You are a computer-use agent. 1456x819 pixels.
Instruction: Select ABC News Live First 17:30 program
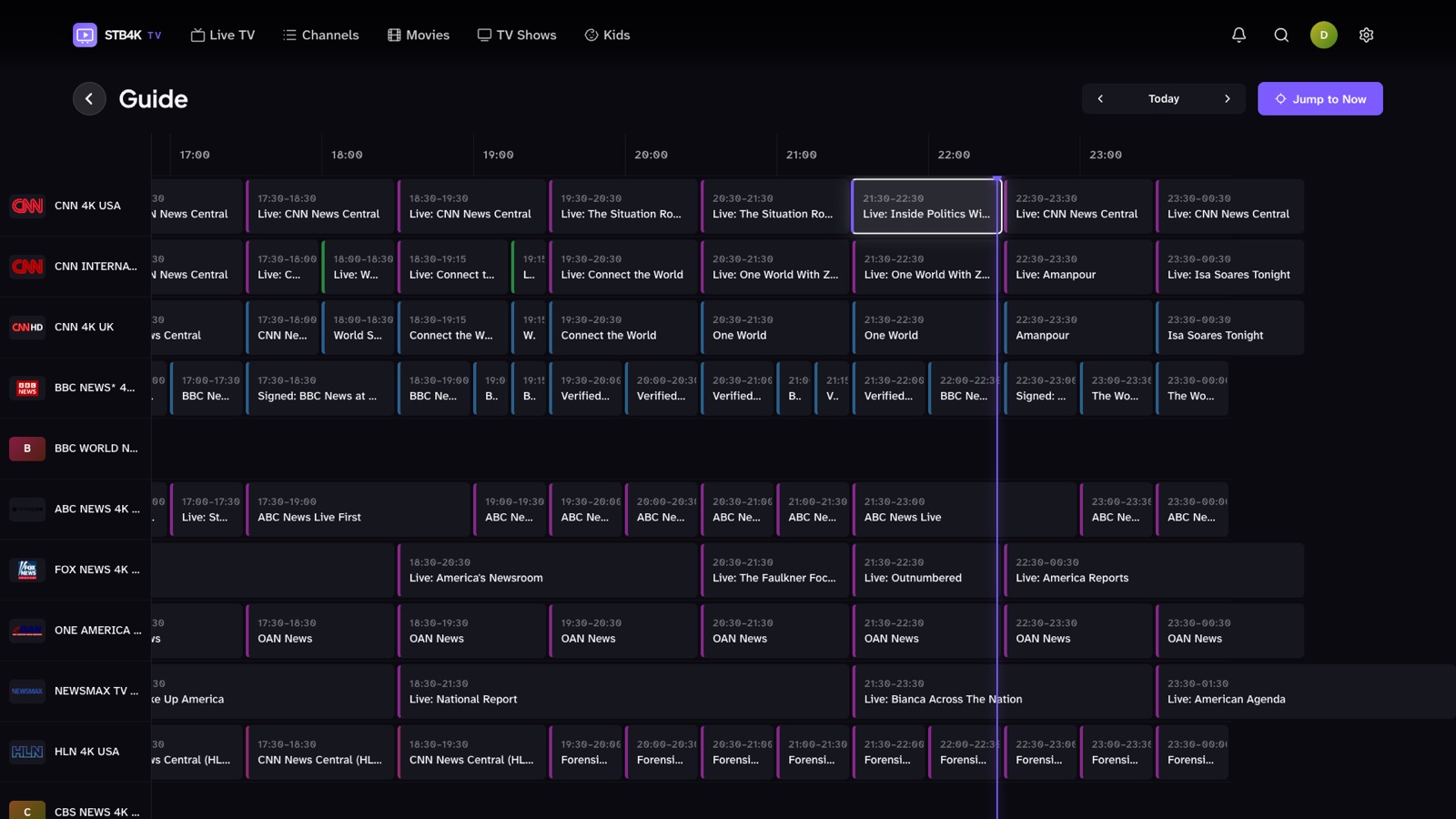(358, 510)
